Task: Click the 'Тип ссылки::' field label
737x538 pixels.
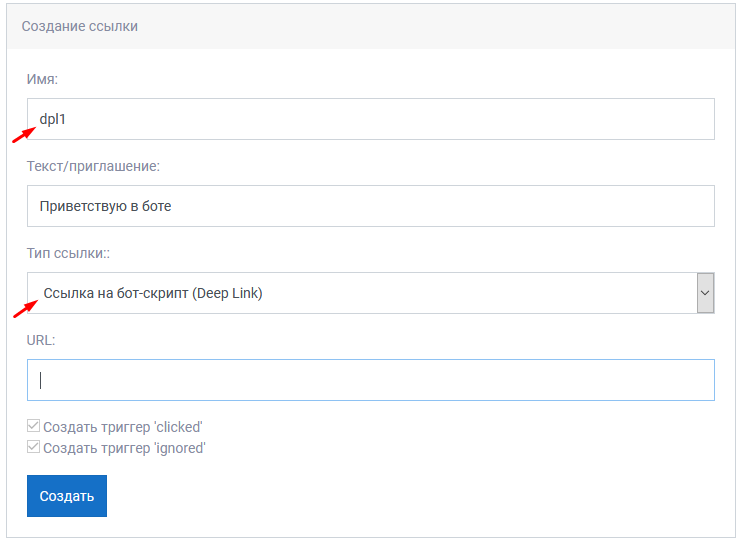Action: pos(68,253)
